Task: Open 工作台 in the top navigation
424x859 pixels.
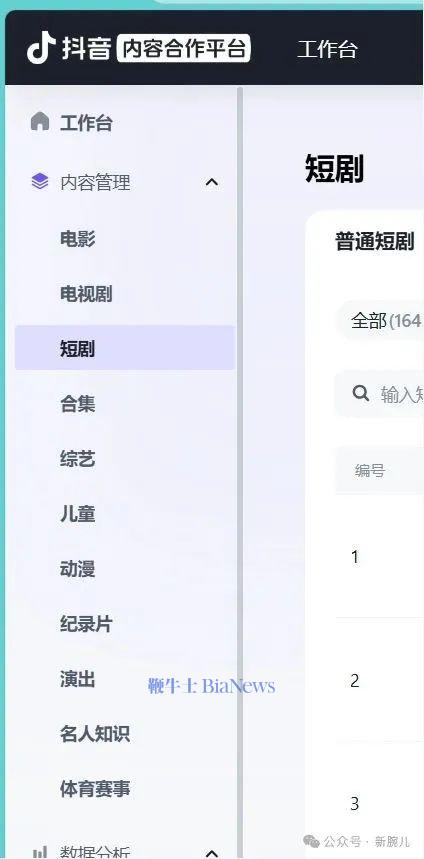Action: click(x=327, y=49)
